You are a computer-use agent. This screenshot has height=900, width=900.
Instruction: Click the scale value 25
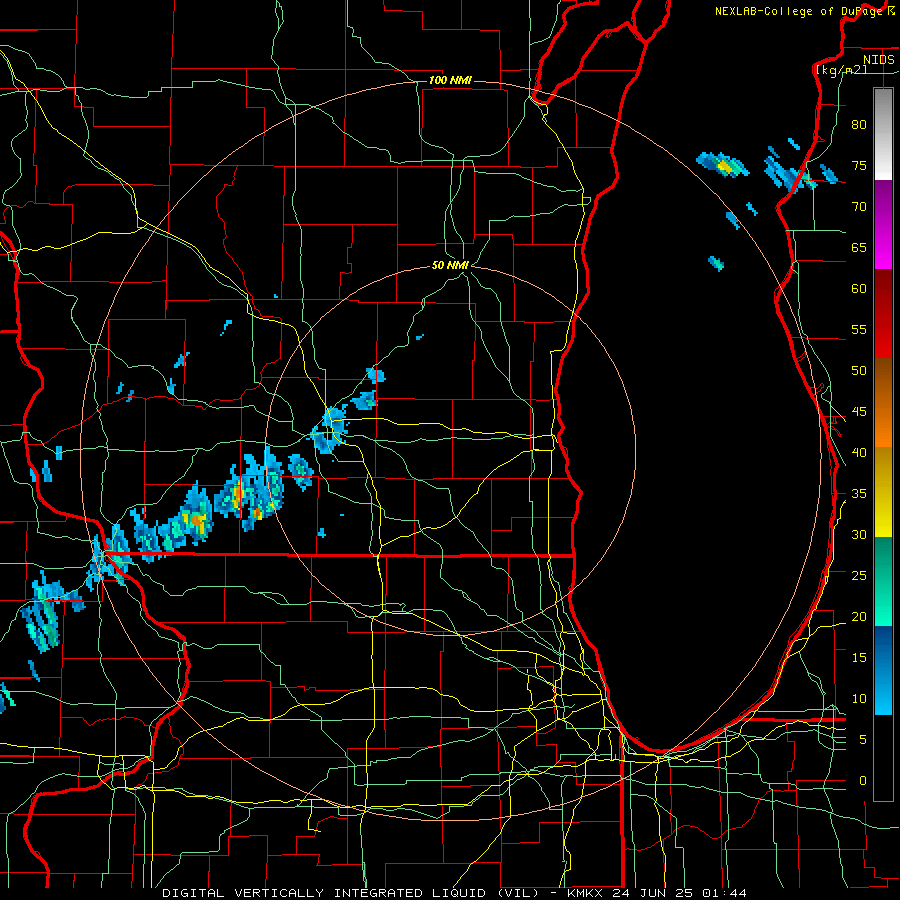(x=859, y=575)
